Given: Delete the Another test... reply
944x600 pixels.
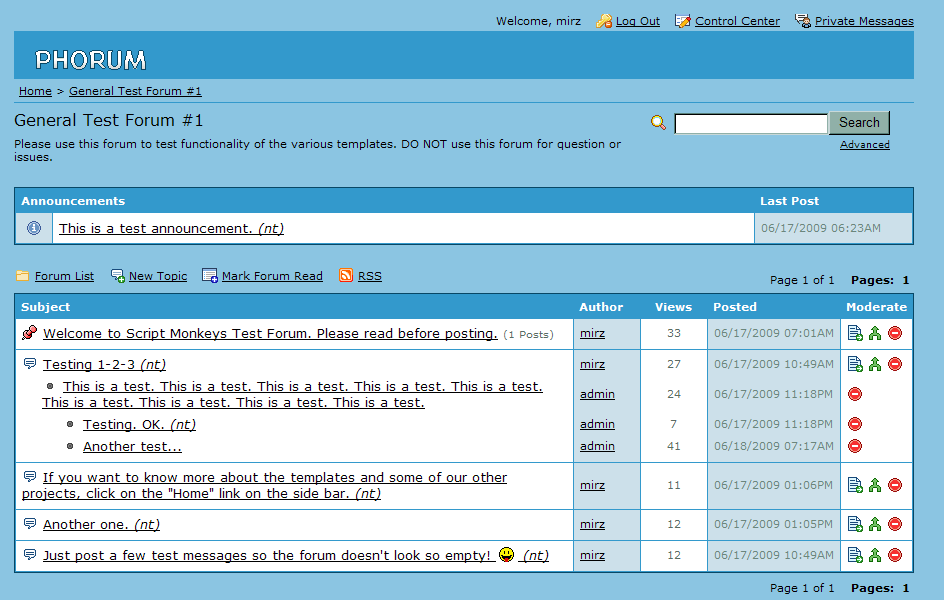Looking at the screenshot, I should coord(855,446).
